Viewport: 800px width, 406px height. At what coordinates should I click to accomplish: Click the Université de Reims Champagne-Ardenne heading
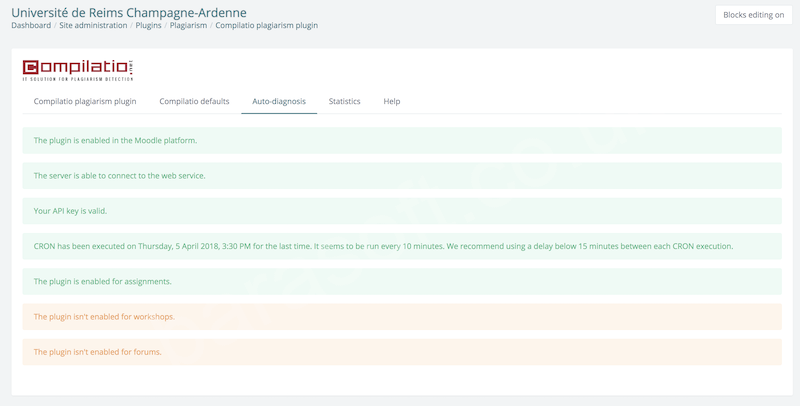[129, 12]
